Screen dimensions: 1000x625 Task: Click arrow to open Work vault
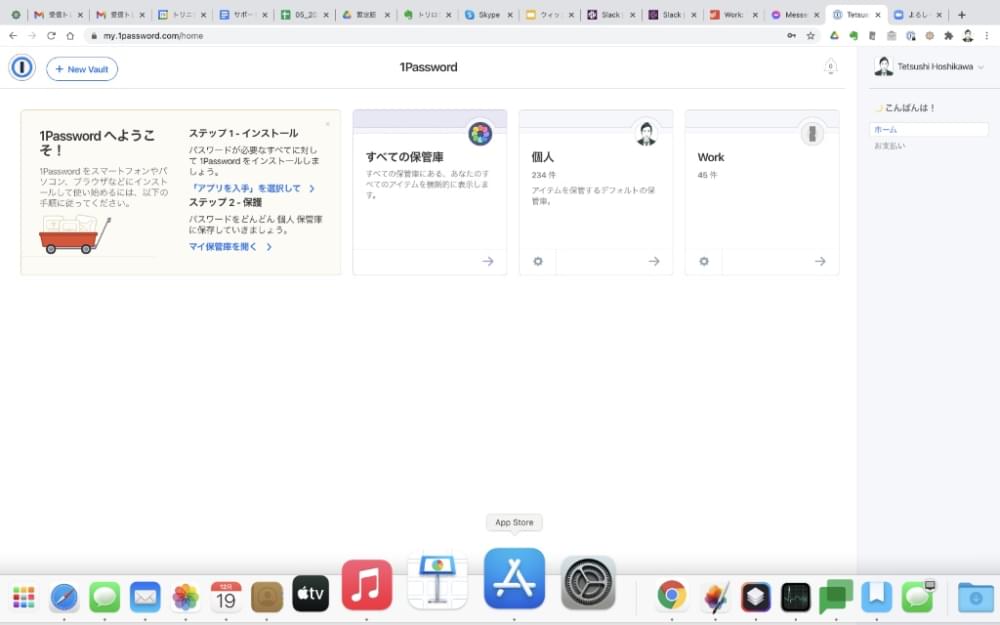tap(819, 261)
